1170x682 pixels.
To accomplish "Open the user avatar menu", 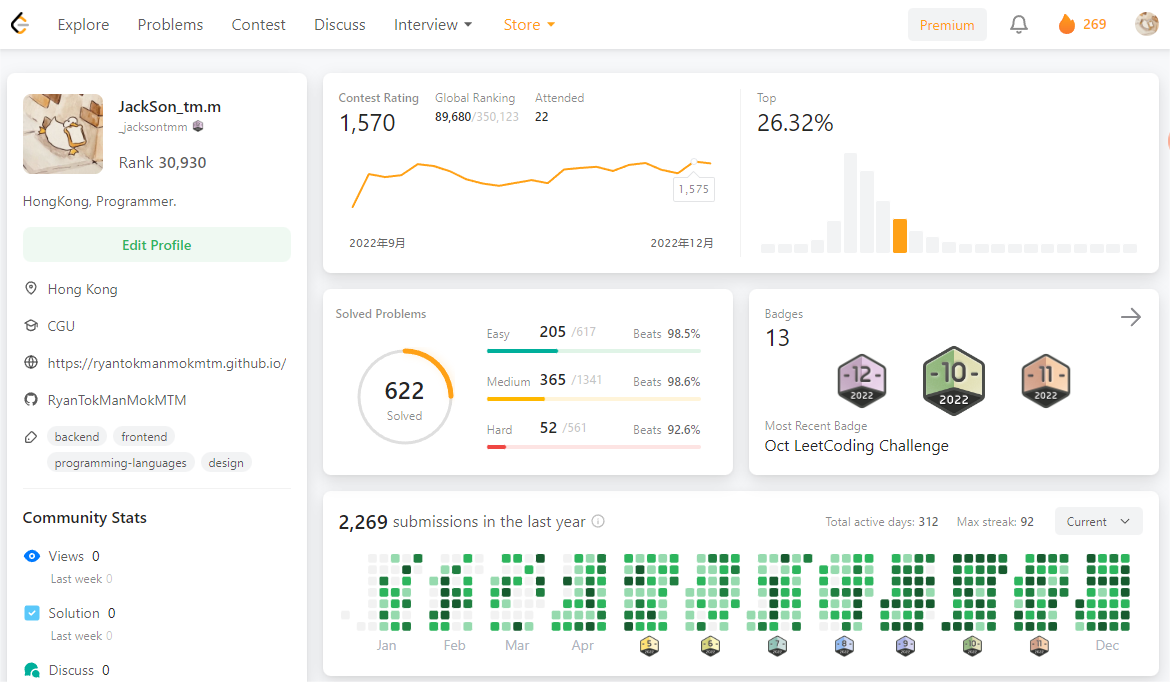I will coord(1146,24).
